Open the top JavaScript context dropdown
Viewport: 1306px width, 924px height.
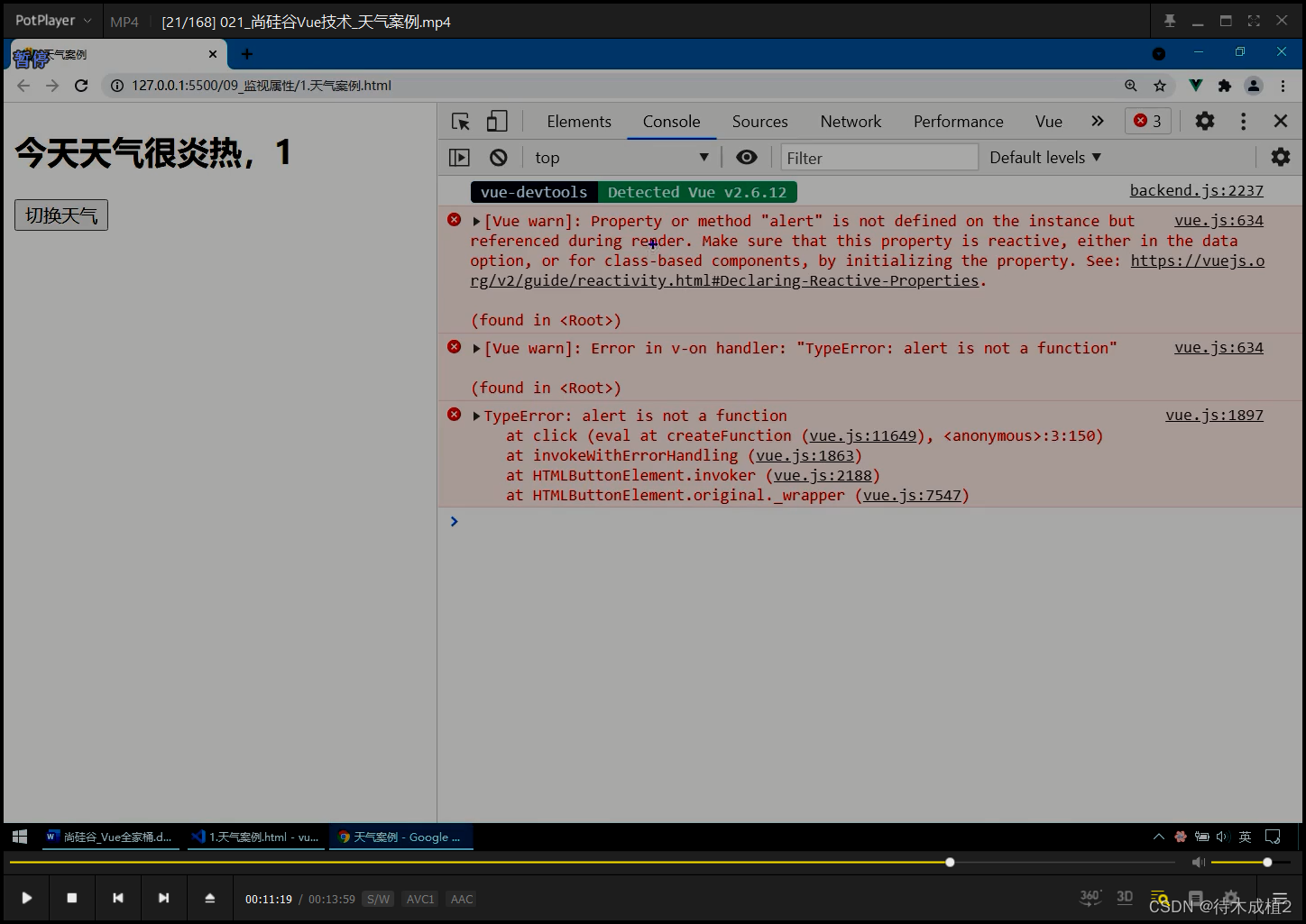point(621,158)
